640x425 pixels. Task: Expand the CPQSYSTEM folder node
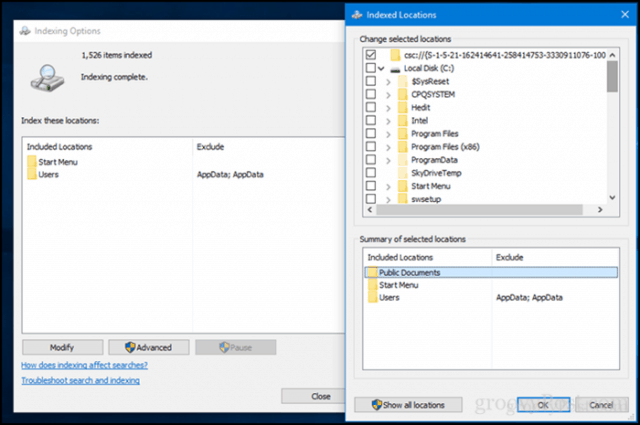point(389,95)
